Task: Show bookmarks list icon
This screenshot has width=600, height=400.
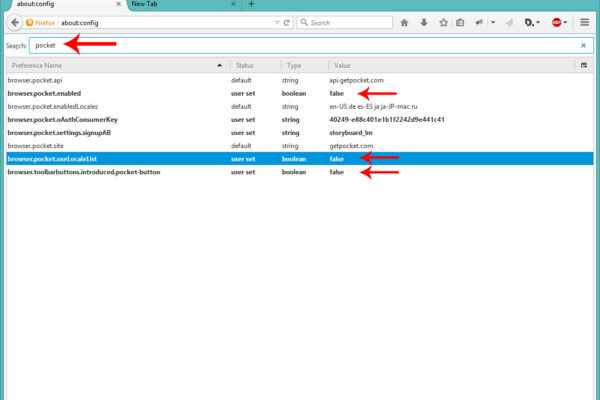Action: point(460,23)
